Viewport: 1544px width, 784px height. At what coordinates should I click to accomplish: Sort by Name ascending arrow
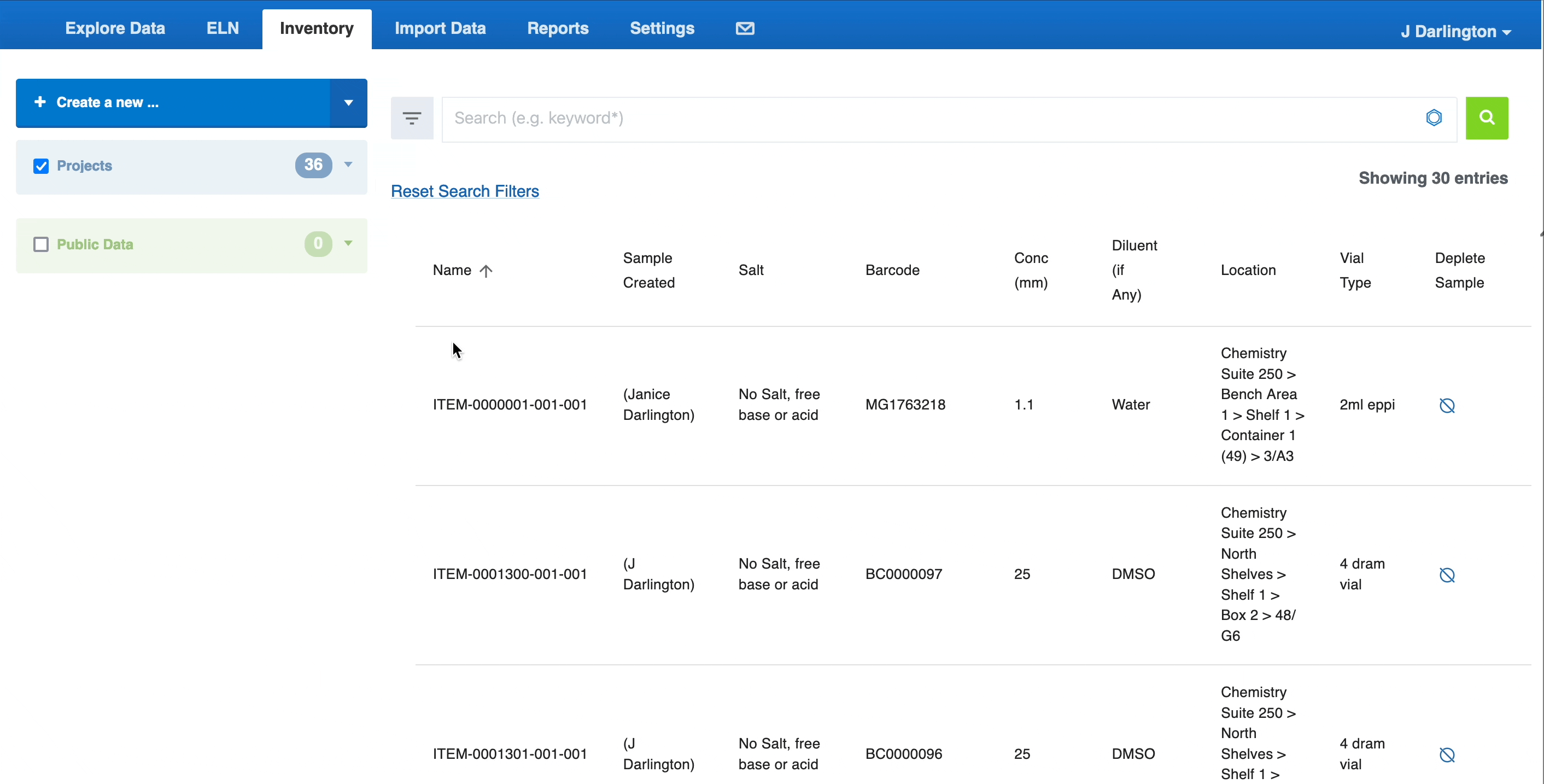click(486, 271)
